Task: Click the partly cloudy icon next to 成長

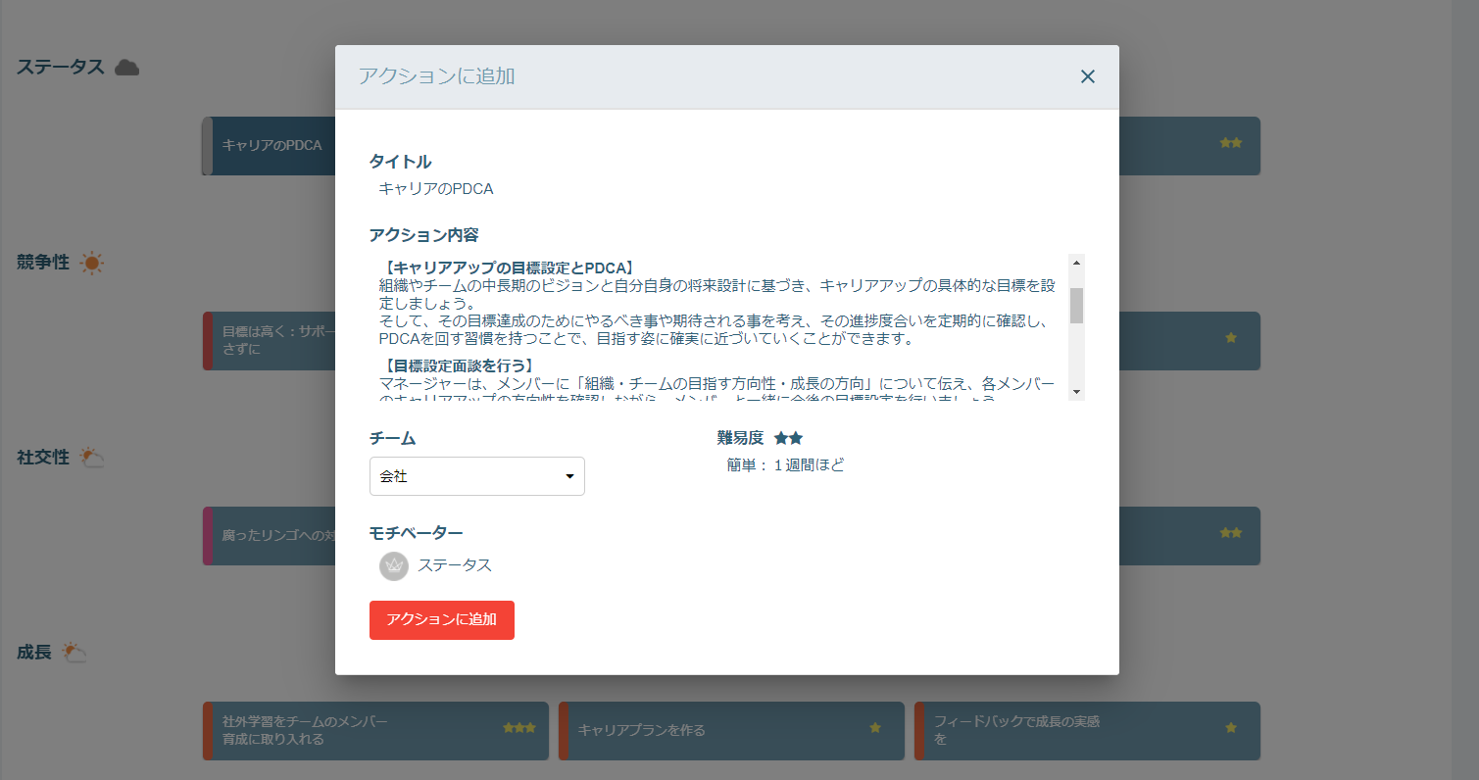Action: 74,653
